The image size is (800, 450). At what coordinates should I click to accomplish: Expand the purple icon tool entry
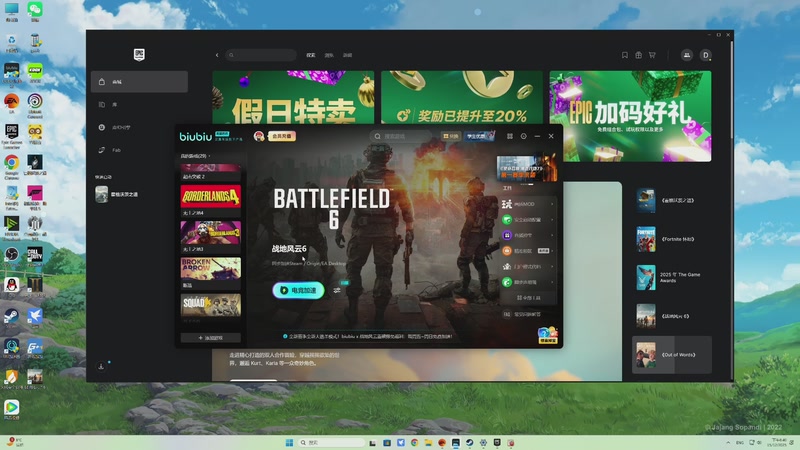pos(528,235)
